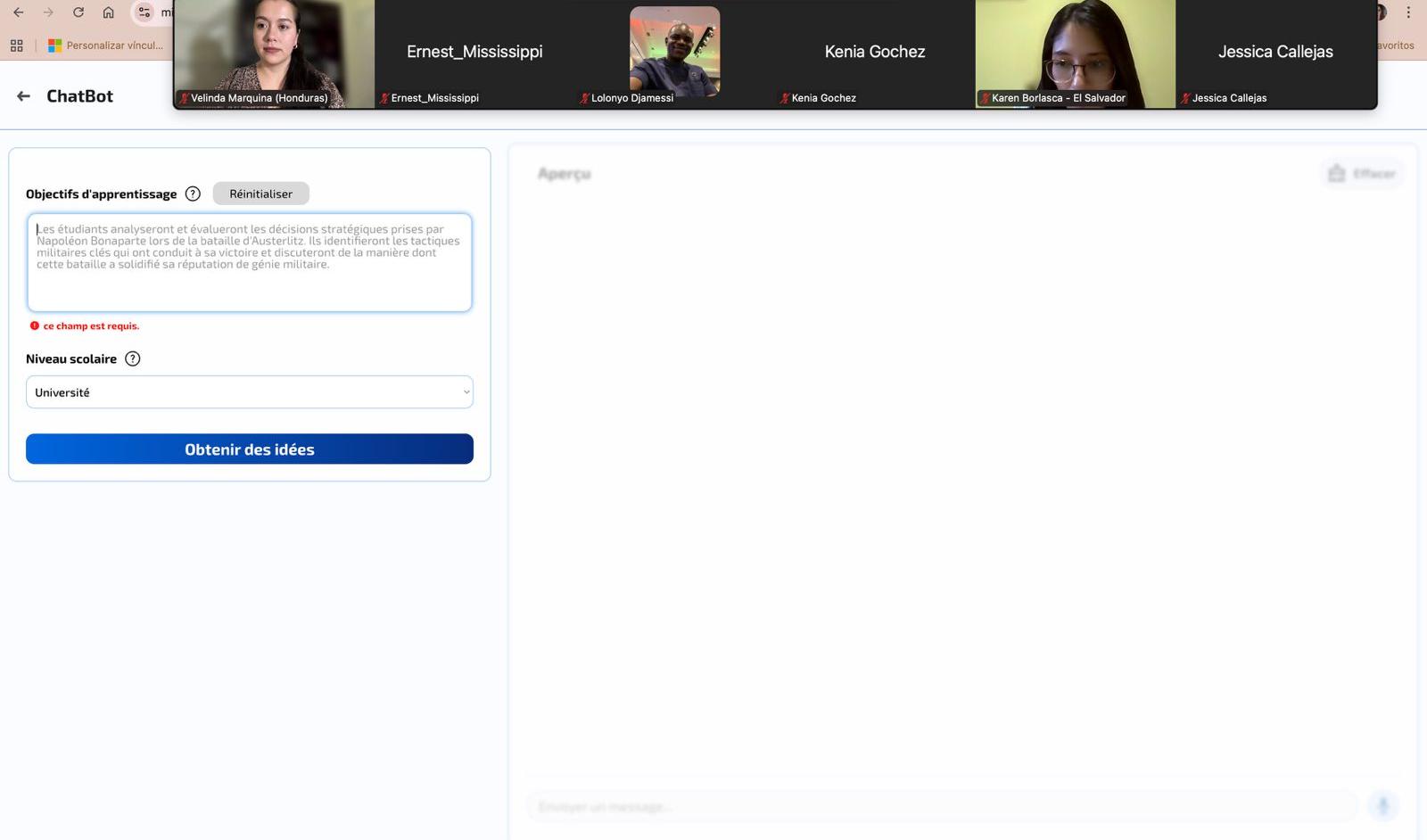Click the 'ce champ est requis.' error message
The image size is (1427, 840).
point(91,326)
